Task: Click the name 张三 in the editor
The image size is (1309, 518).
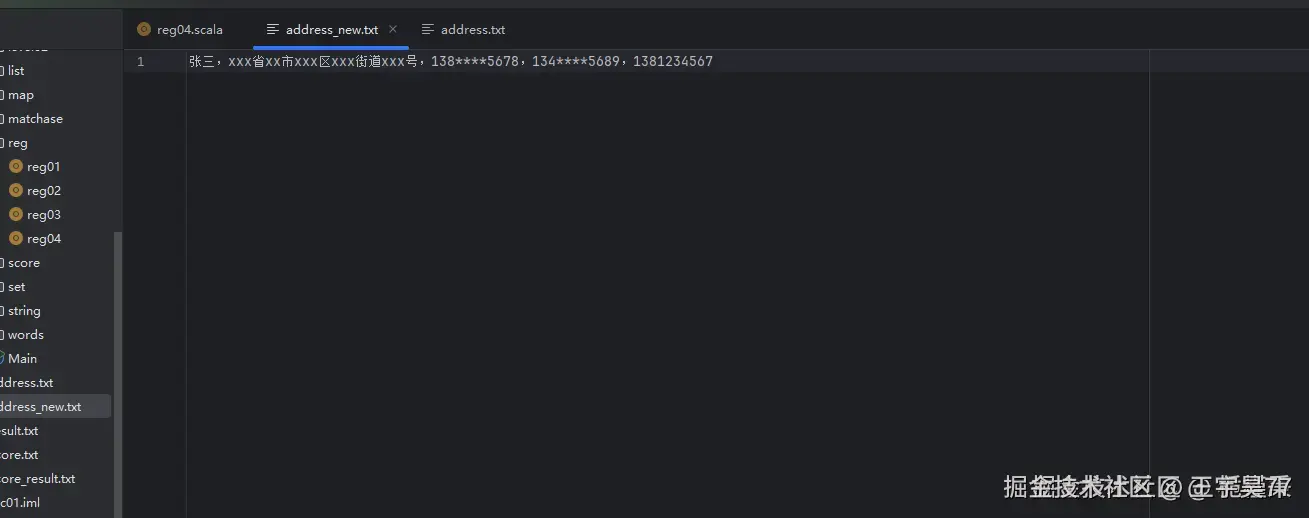Action: pos(201,62)
